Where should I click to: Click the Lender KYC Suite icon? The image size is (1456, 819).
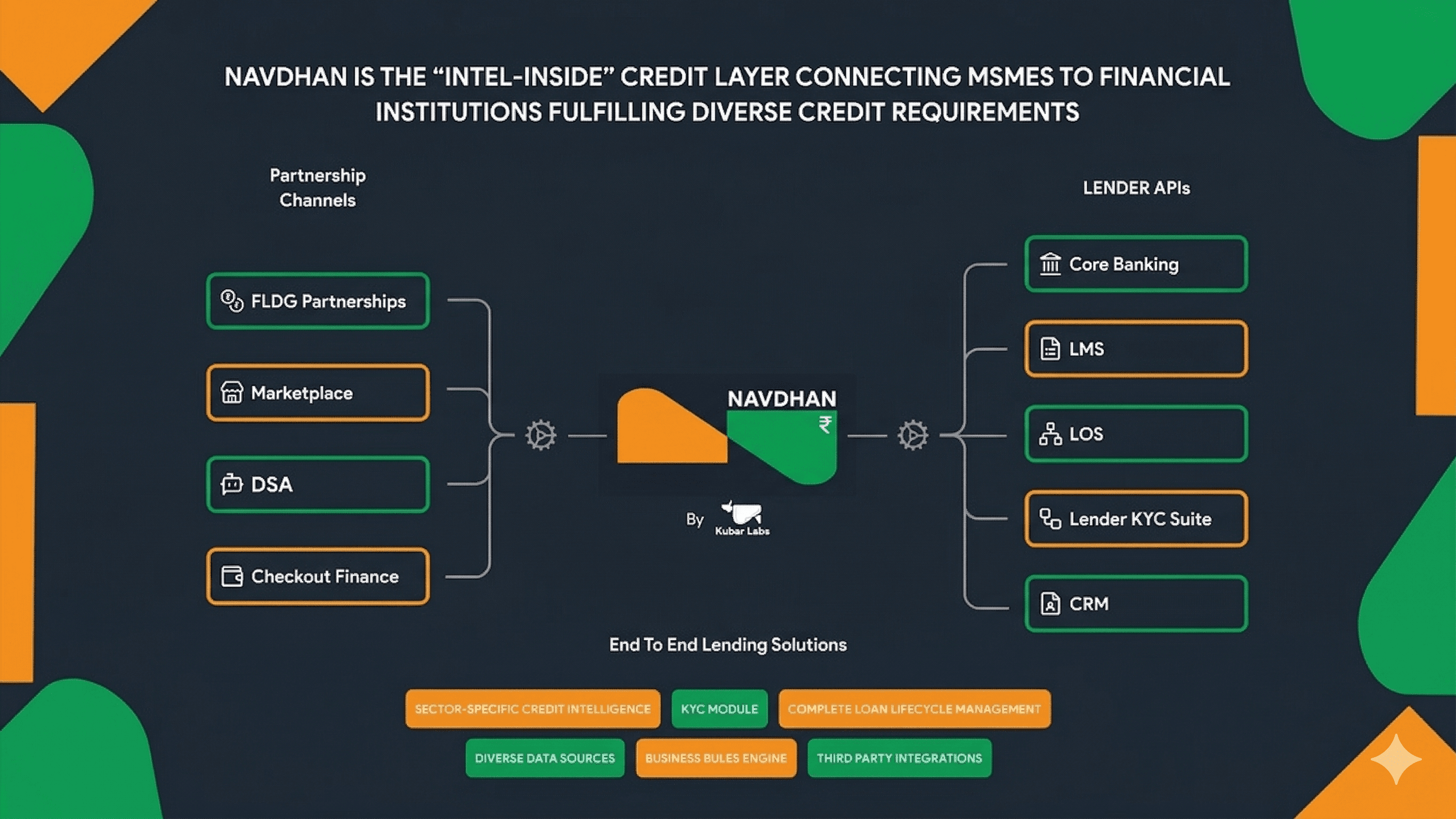point(1050,519)
